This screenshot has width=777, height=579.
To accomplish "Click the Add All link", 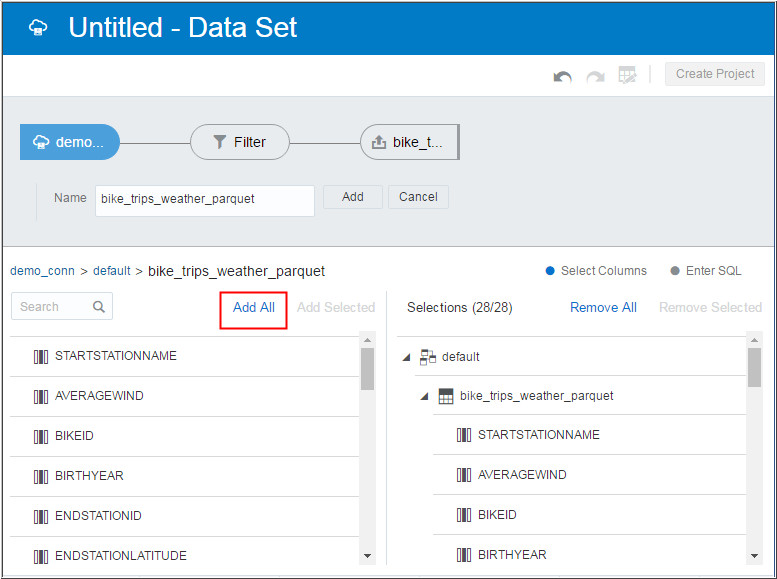I will pyautogui.click(x=254, y=308).
